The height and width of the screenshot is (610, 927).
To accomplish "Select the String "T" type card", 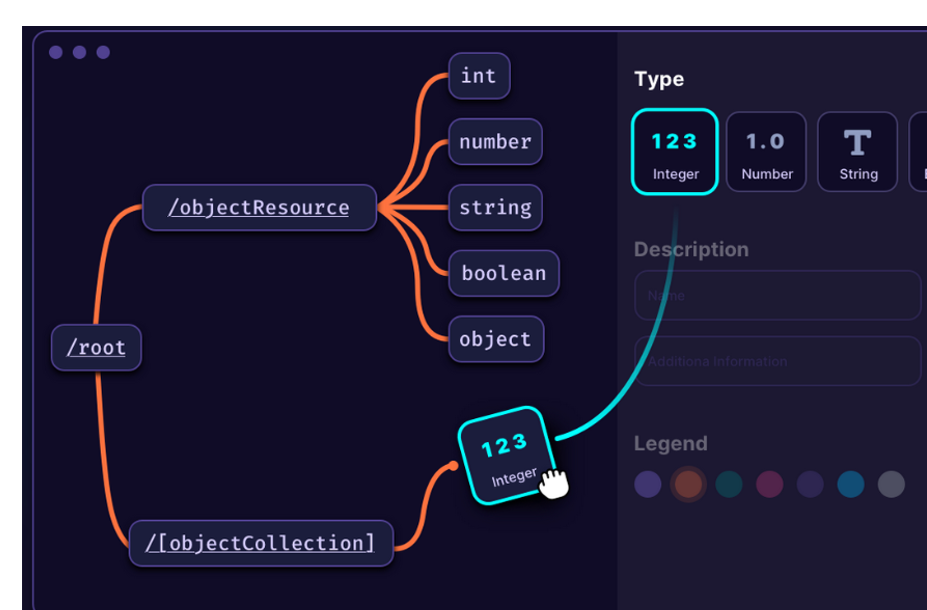I will coord(857,152).
